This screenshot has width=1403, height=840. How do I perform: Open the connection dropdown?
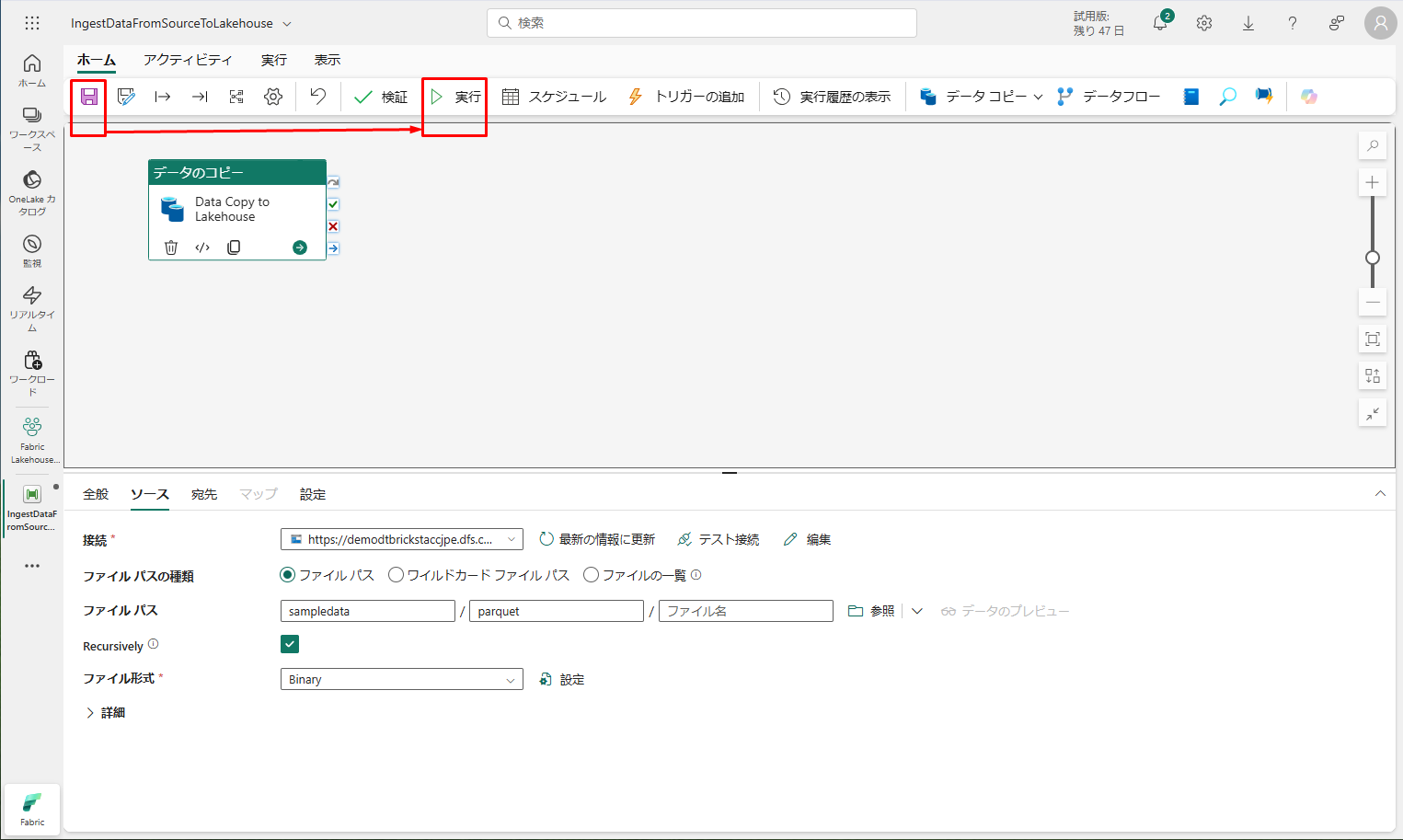point(402,540)
